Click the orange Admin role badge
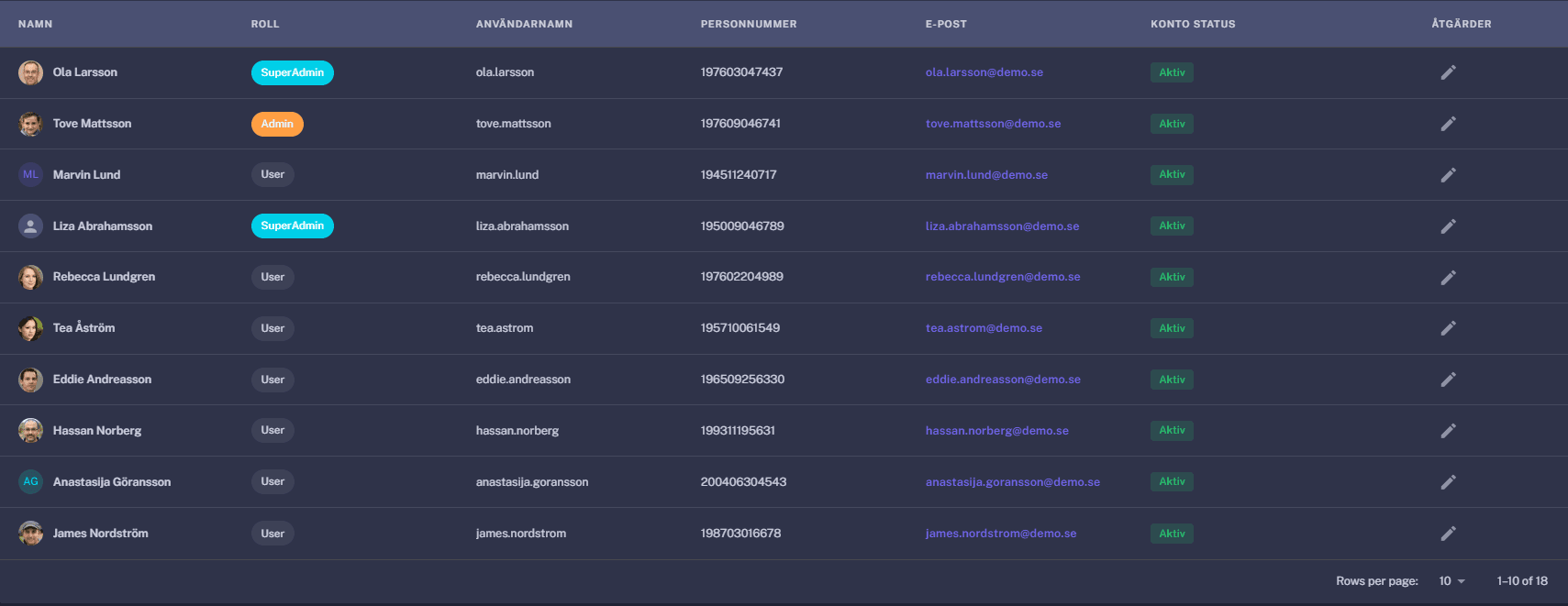This screenshot has width=1568, height=606. pyautogui.click(x=277, y=124)
